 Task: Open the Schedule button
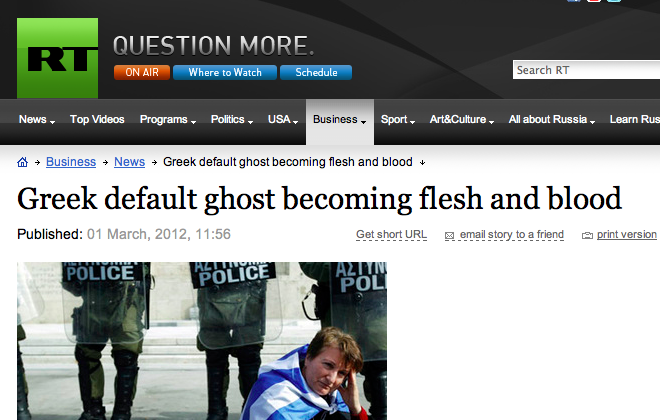click(x=316, y=72)
